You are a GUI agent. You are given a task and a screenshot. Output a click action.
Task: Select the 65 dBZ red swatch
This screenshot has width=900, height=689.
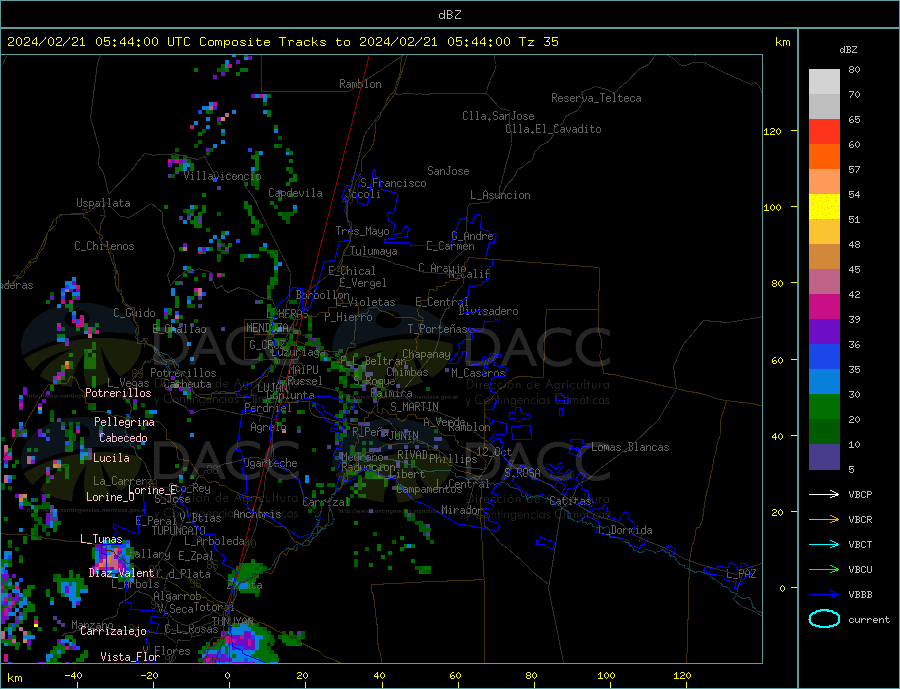[x=824, y=131]
